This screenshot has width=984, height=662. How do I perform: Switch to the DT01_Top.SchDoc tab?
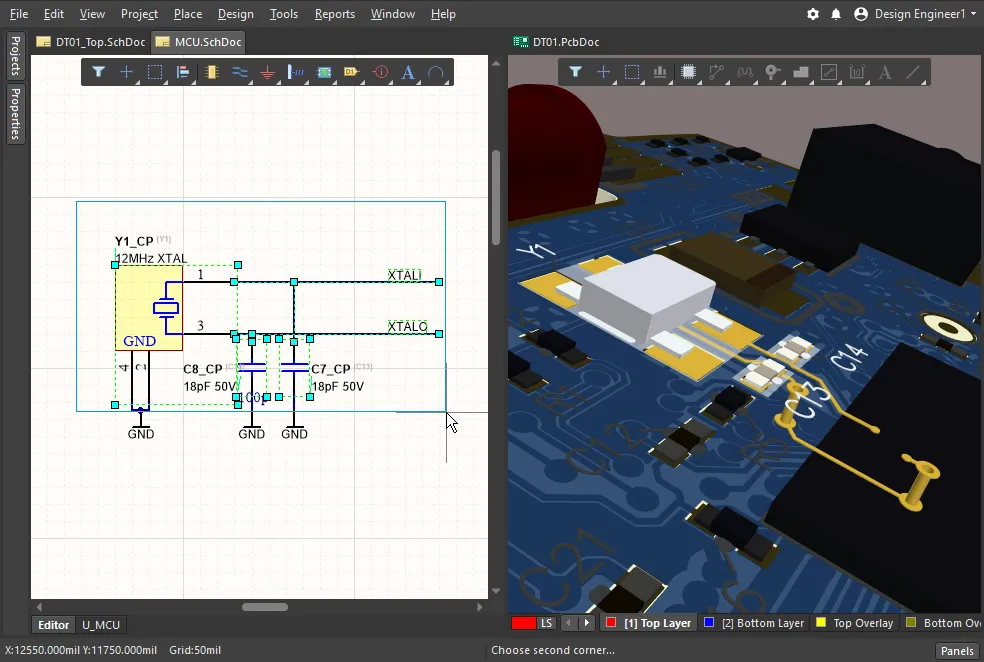point(91,42)
